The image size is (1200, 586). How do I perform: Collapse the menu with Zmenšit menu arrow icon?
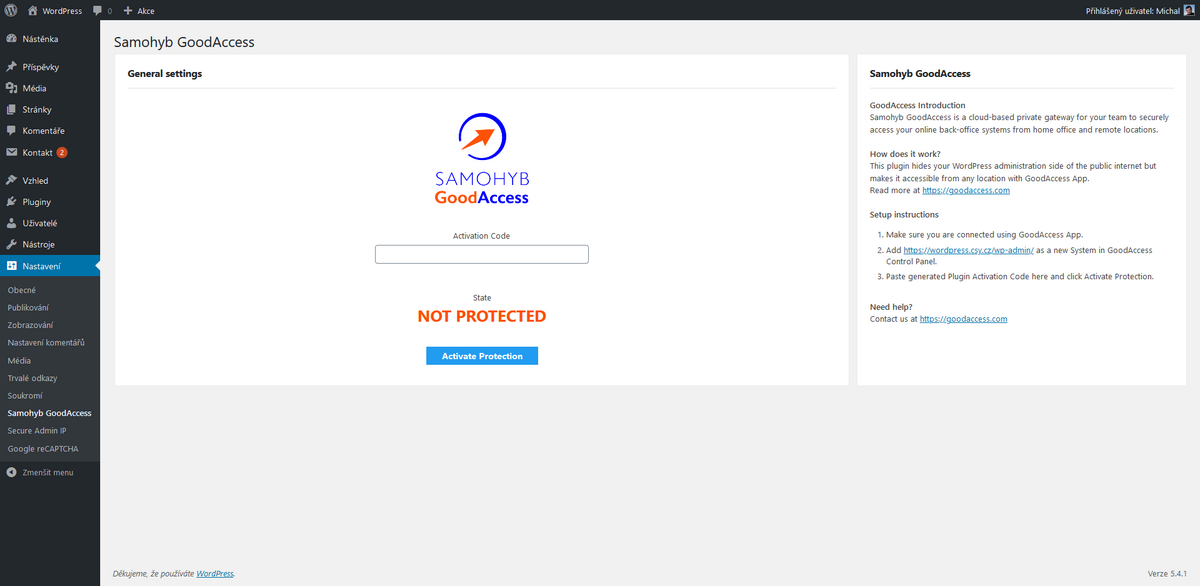click(x=11, y=472)
